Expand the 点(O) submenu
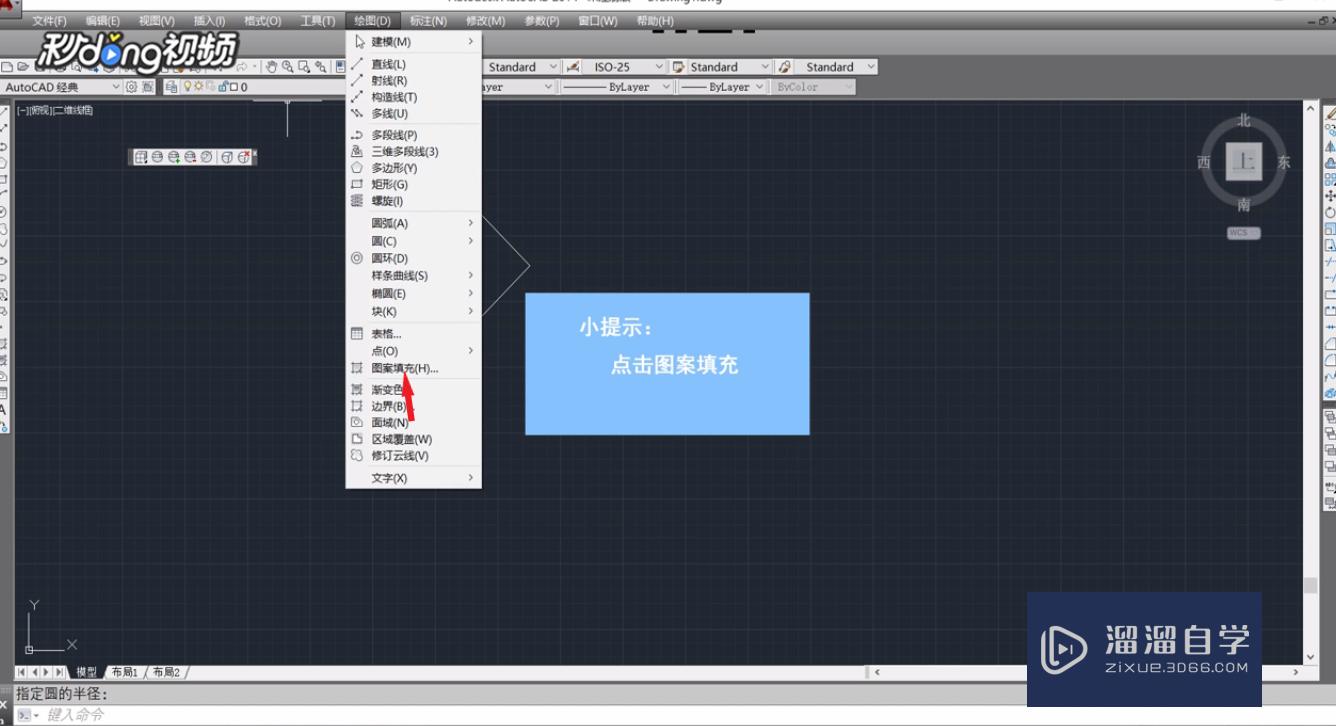The image size is (1336, 726). pos(414,351)
